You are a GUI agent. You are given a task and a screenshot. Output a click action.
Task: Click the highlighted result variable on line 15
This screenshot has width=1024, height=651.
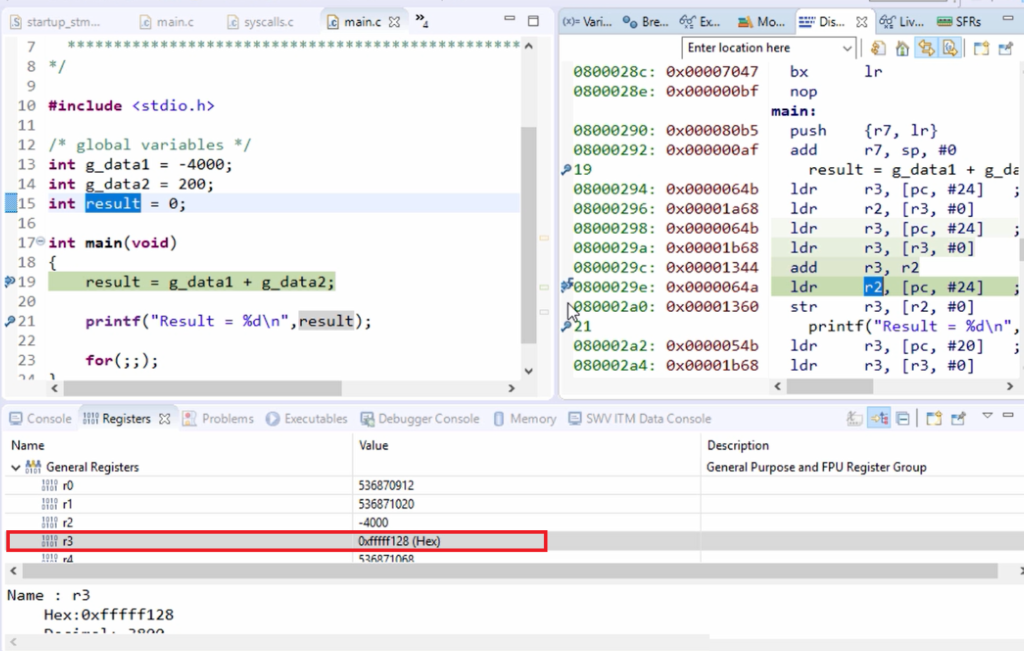[x=113, y=203]
